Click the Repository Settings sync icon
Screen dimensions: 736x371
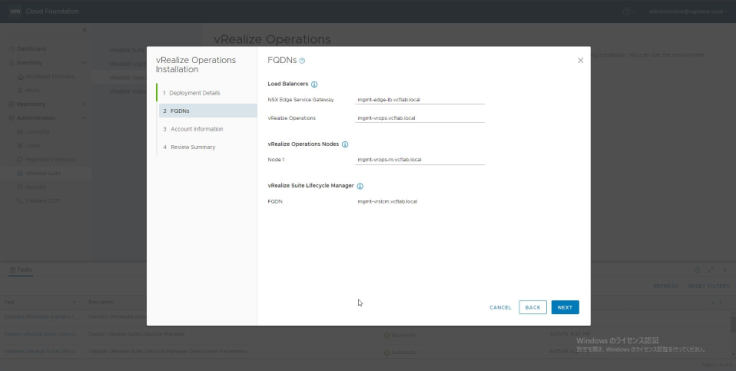click(20, 160)
